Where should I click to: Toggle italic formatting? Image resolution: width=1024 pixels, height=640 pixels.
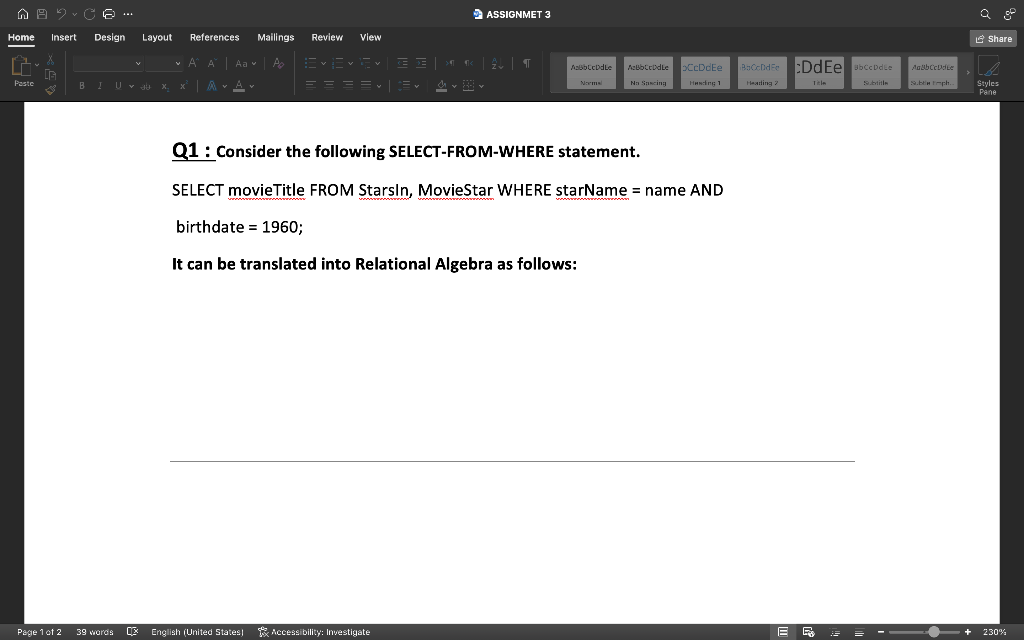100,86
